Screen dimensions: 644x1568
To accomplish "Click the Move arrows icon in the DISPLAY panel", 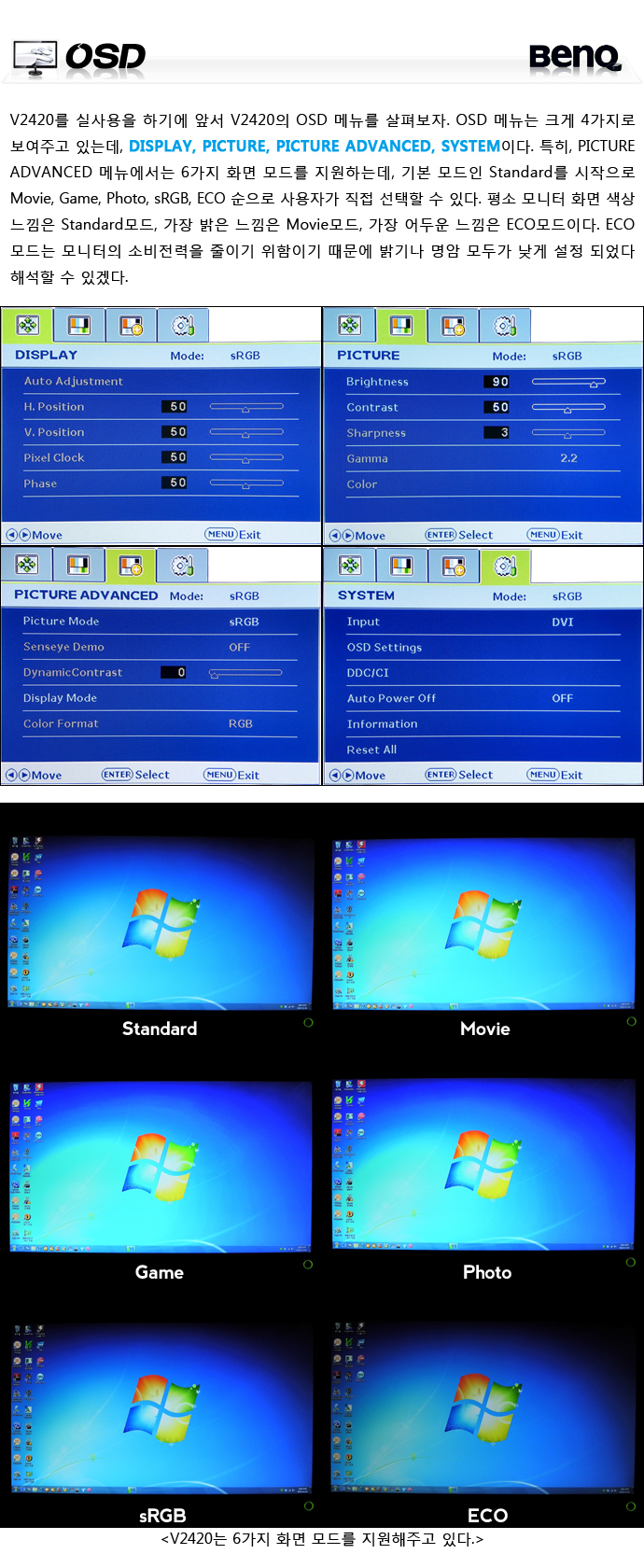I will click(18, 535).
